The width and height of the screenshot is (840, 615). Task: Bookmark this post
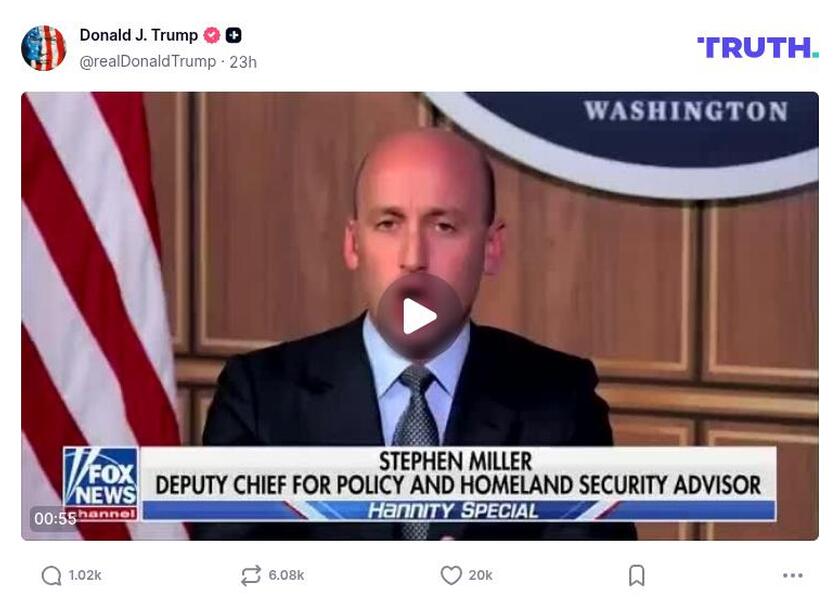(636, 575)
